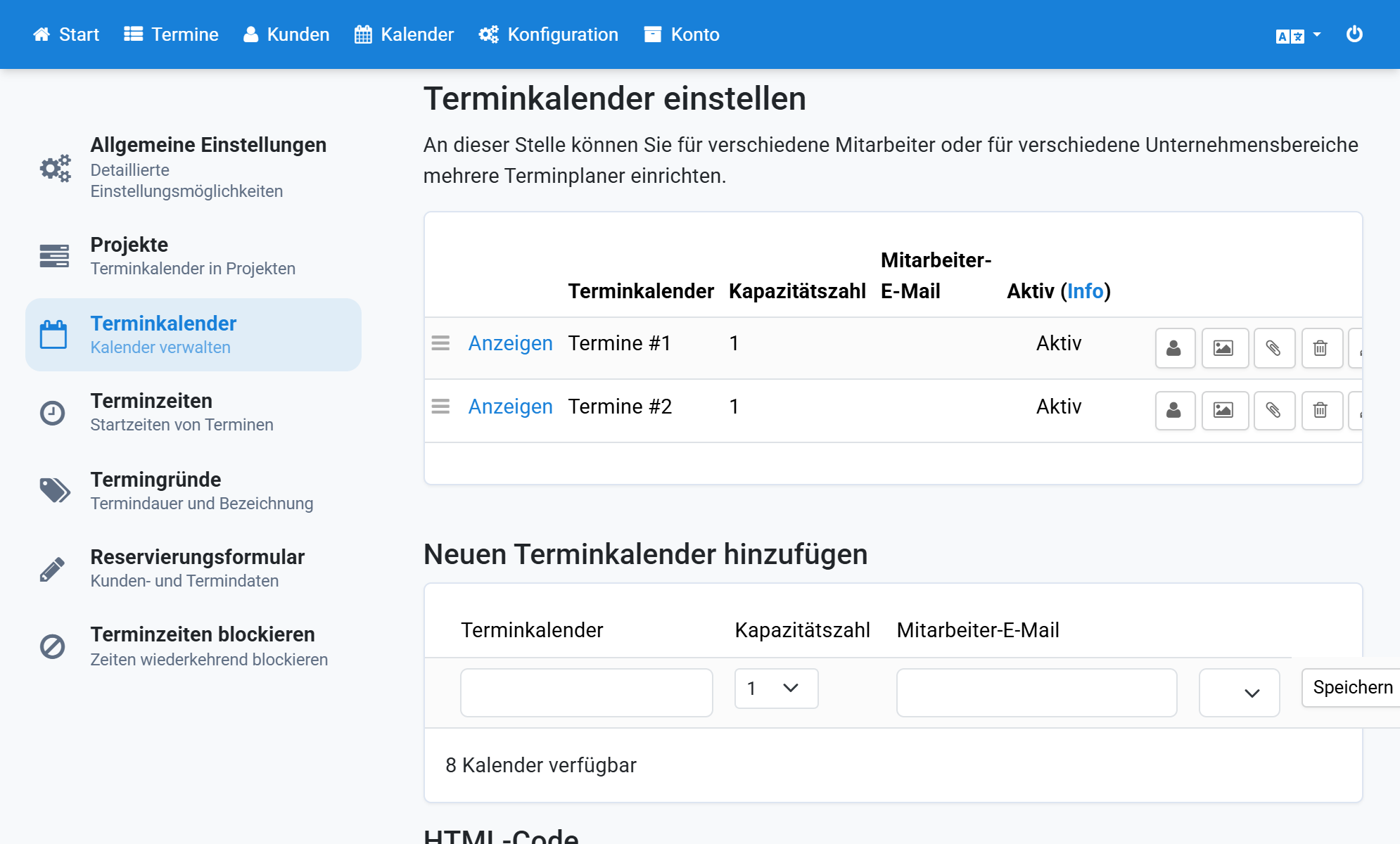The width and height of the screenshot is (1400, 844).
Task: Click the user icon button for Termine #2
Action: (x=1175, y=410)
